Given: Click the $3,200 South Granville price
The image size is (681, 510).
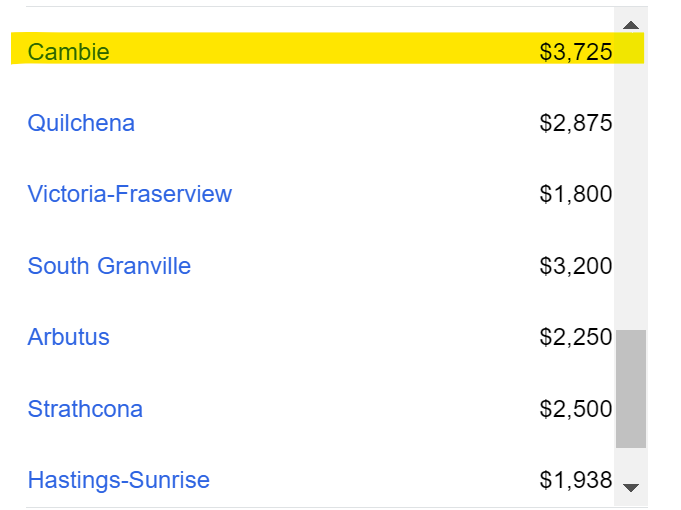Looking at the screenshot, I should tap(575, 265).
